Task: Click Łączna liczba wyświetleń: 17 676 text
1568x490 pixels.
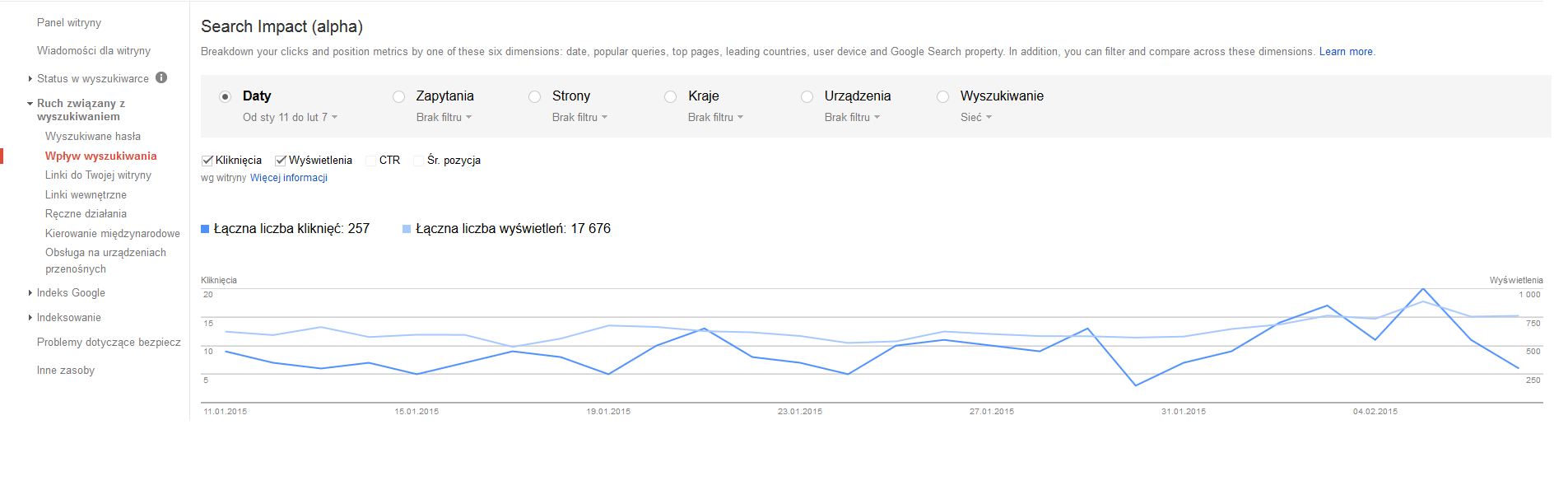Action: tap(513, 229)
